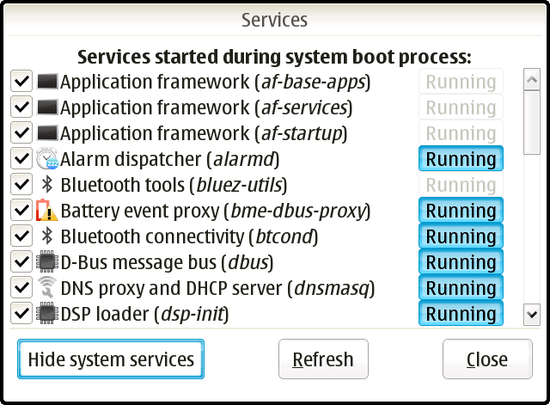Select 'D-Bus message bus (dbus)' label
The height and width of the screenshot is (405, 550).
pyautogui.click(x=167, y=263)
